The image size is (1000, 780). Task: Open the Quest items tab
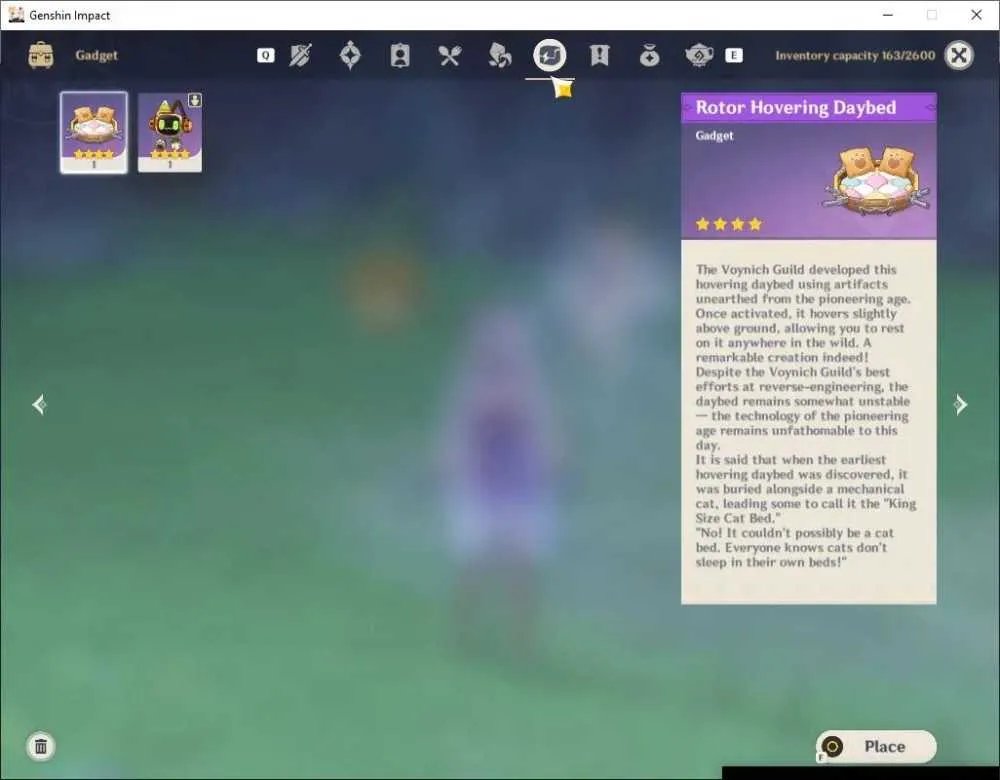(599, 55)
